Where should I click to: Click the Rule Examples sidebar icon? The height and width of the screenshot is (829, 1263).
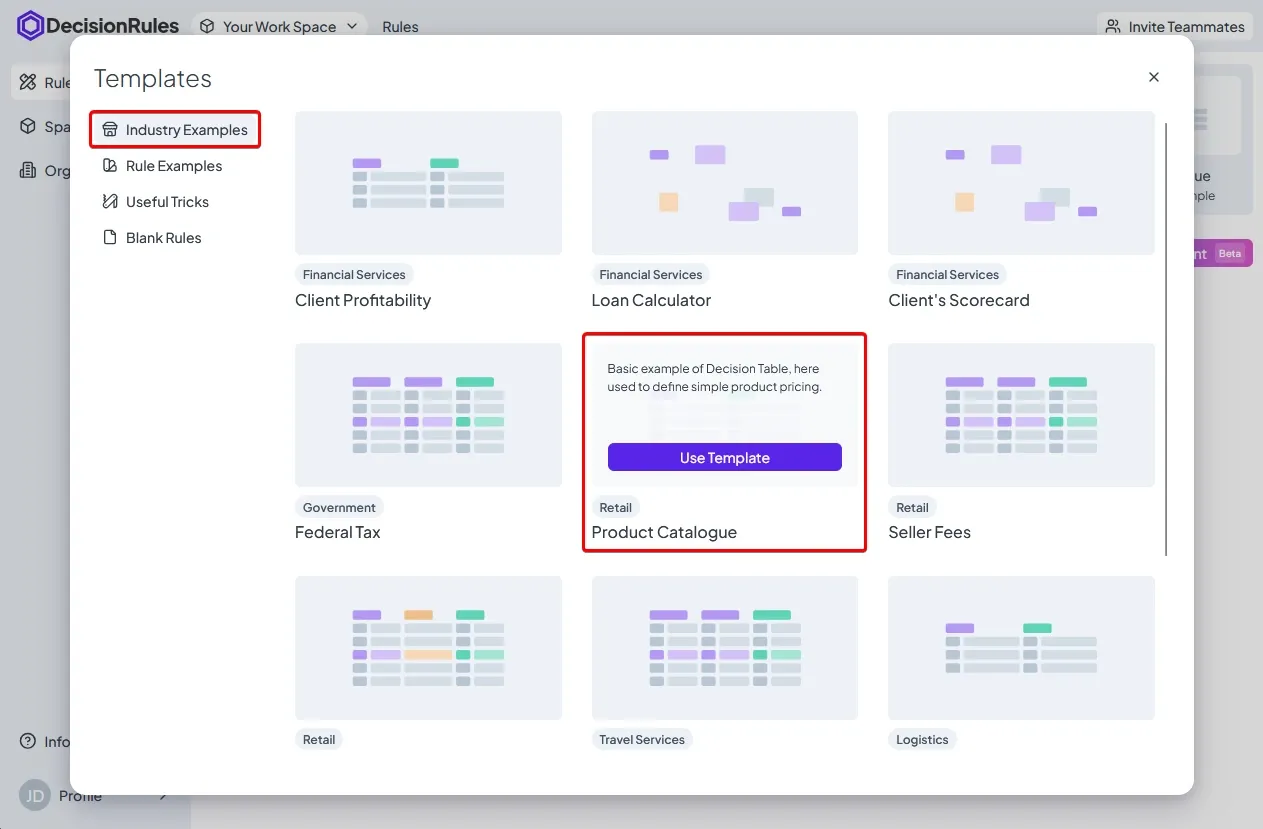coord(110,166)
